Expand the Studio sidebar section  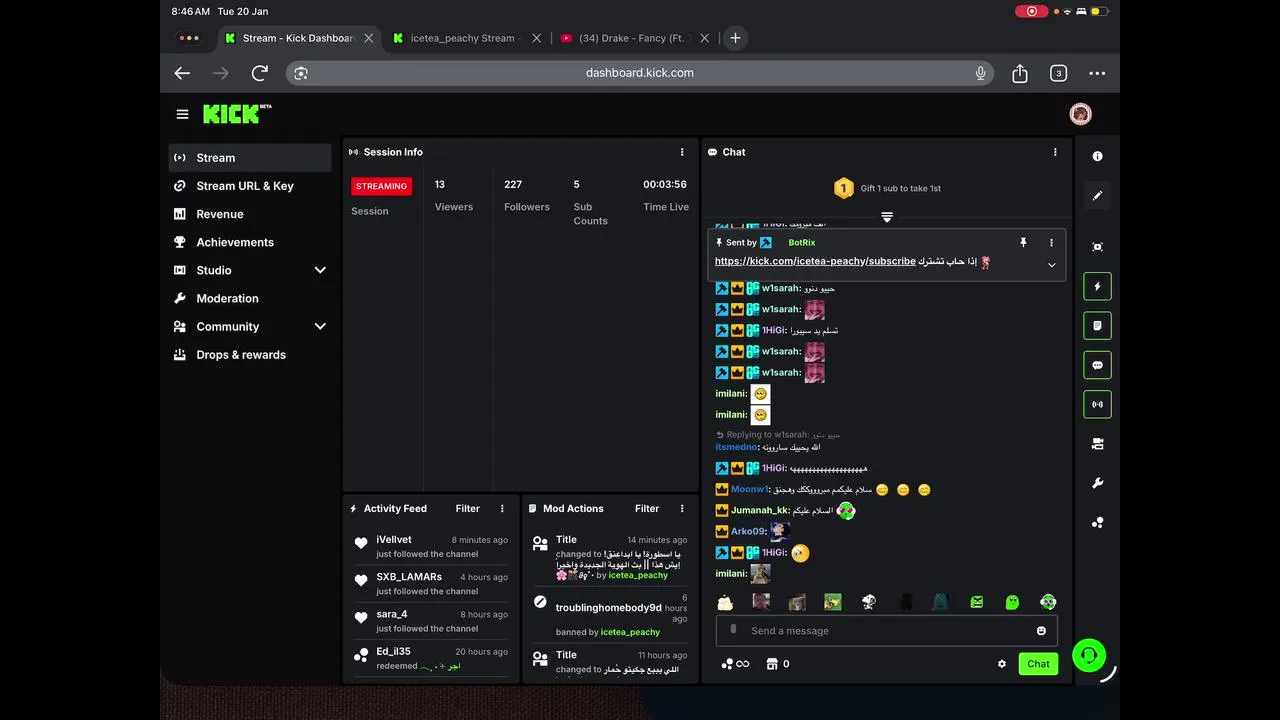click(320, 270)
